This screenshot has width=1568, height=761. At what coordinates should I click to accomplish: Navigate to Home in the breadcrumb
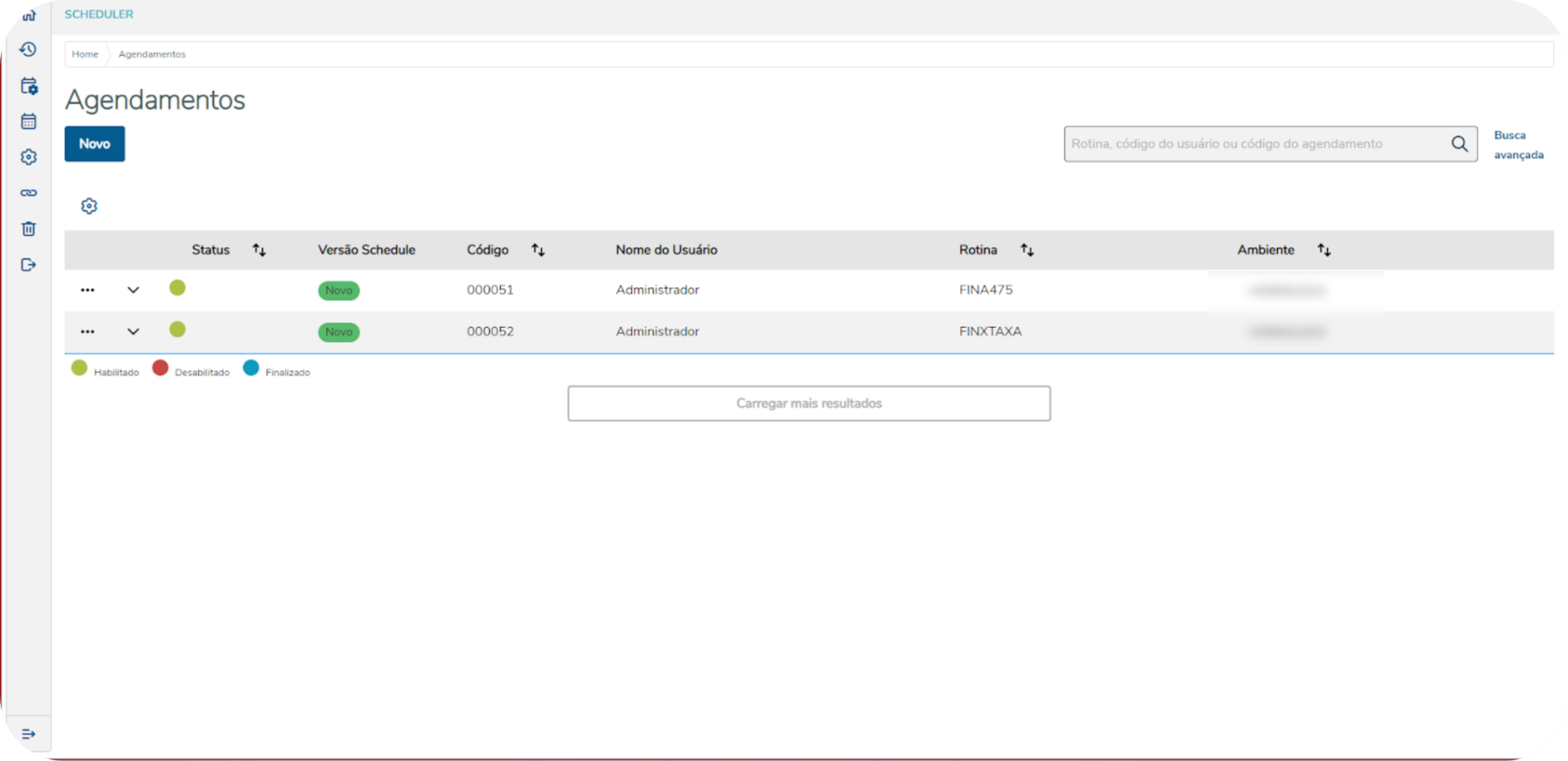tap(85, 54)
